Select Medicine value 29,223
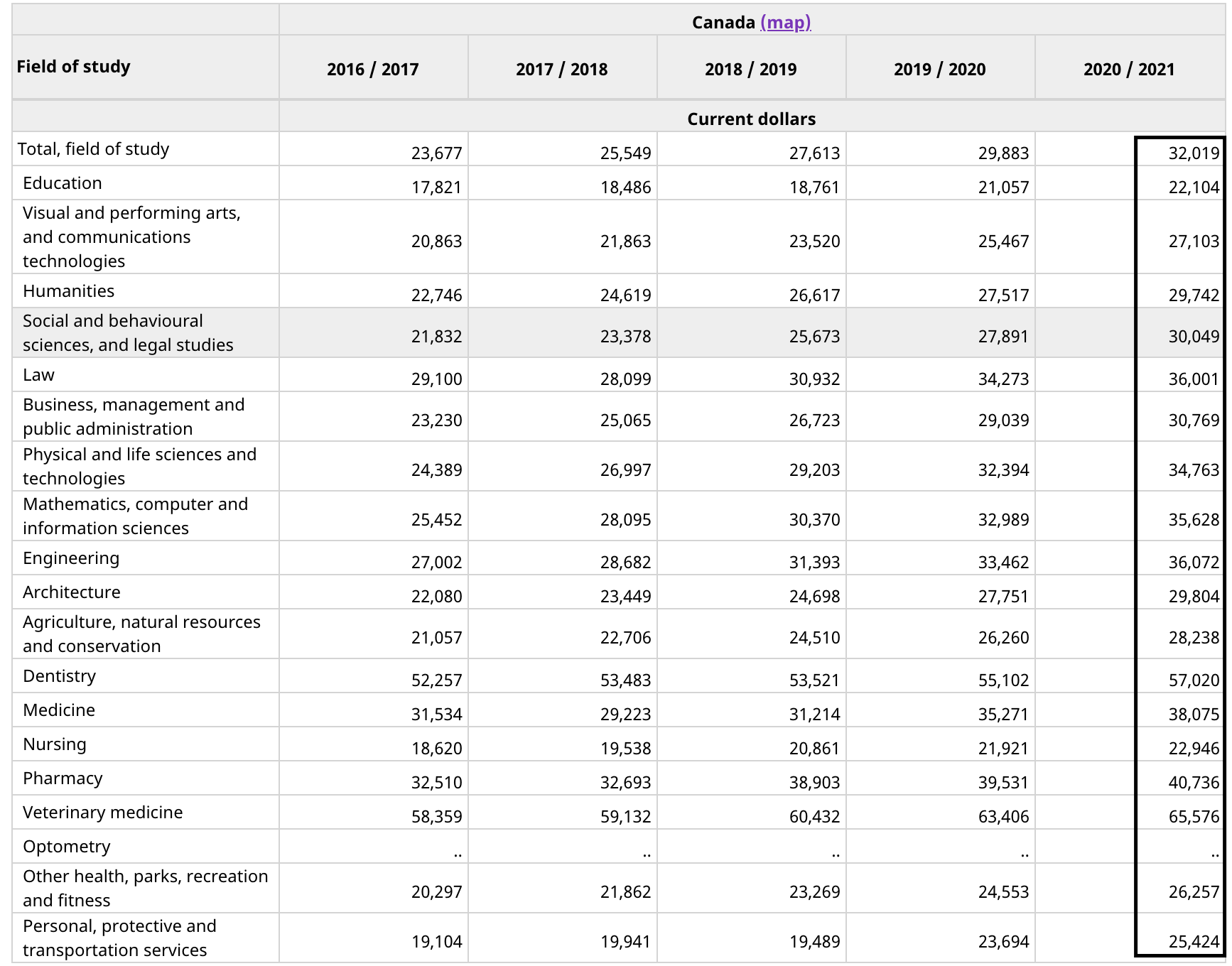The image size is (1232, 966). pyautogui.click(x=625, y=714)
